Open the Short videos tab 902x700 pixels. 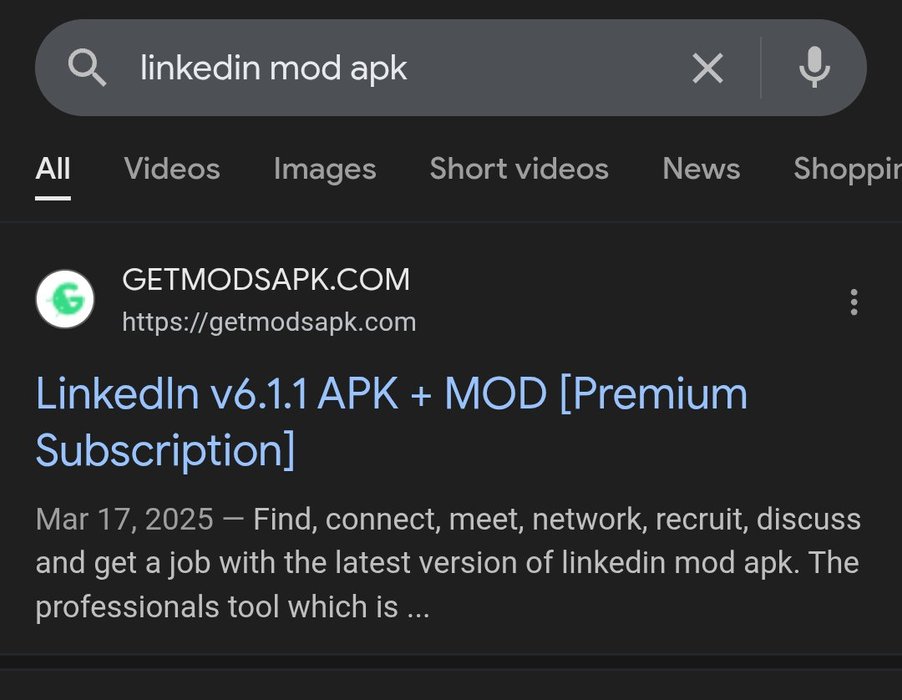(x=519, y=169)
